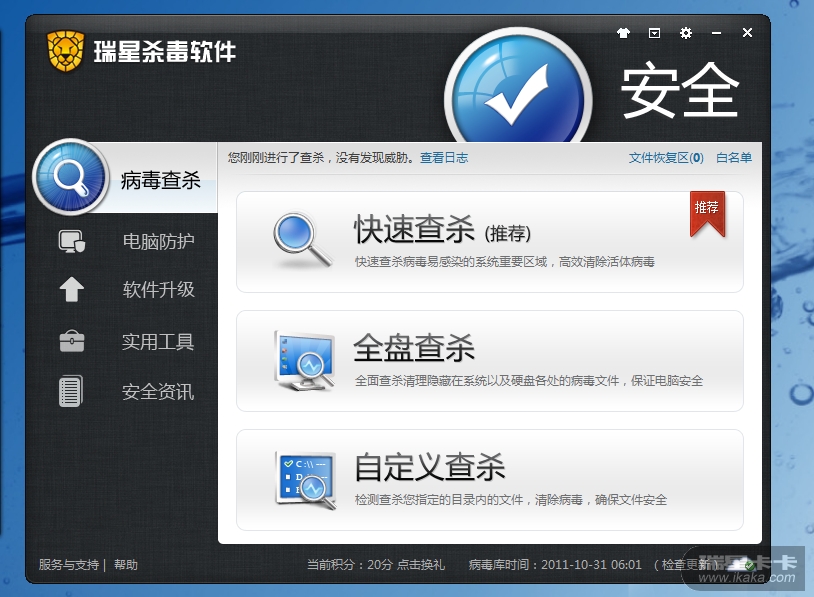Viewport: 814px width, 597px height.
Task: Click 当前积分:20分 点击换礼
Action: click(375, 564)
